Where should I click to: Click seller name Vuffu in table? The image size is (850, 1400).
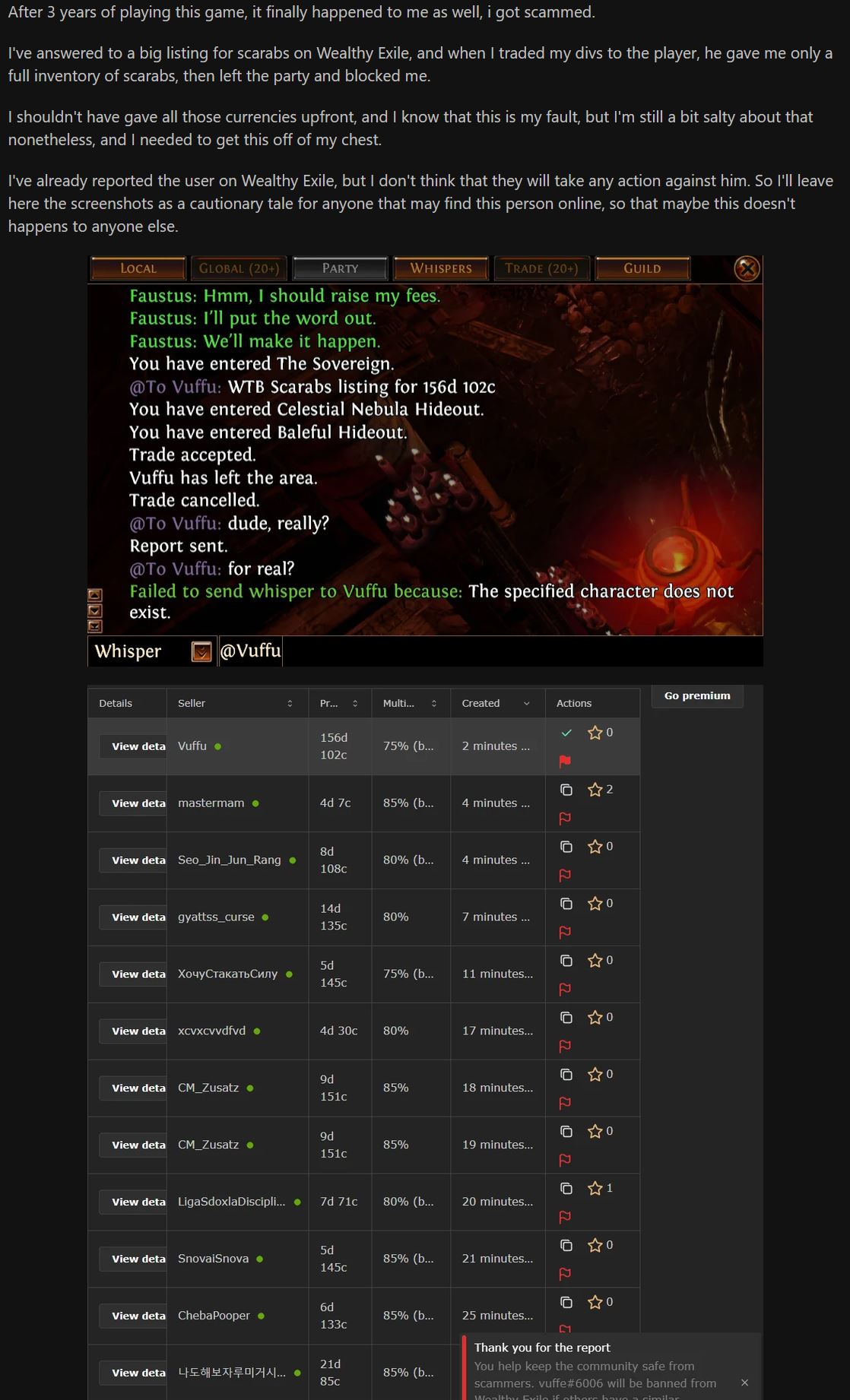(192, 746)
